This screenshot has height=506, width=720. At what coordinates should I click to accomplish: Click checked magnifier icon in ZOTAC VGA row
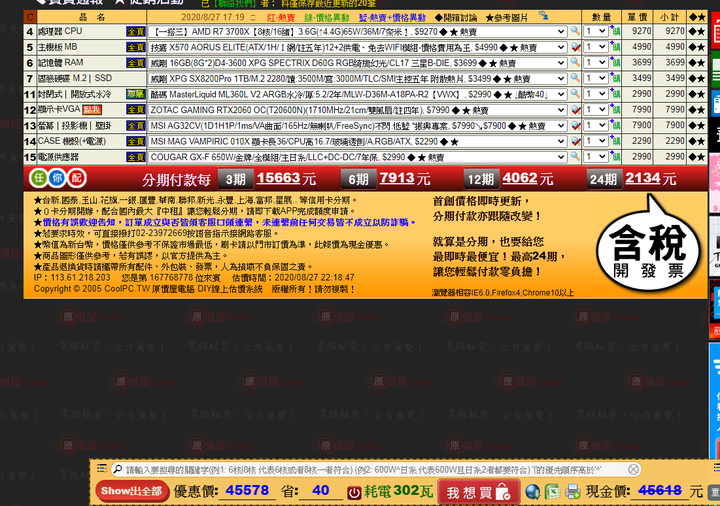click(x=575, y=110)
